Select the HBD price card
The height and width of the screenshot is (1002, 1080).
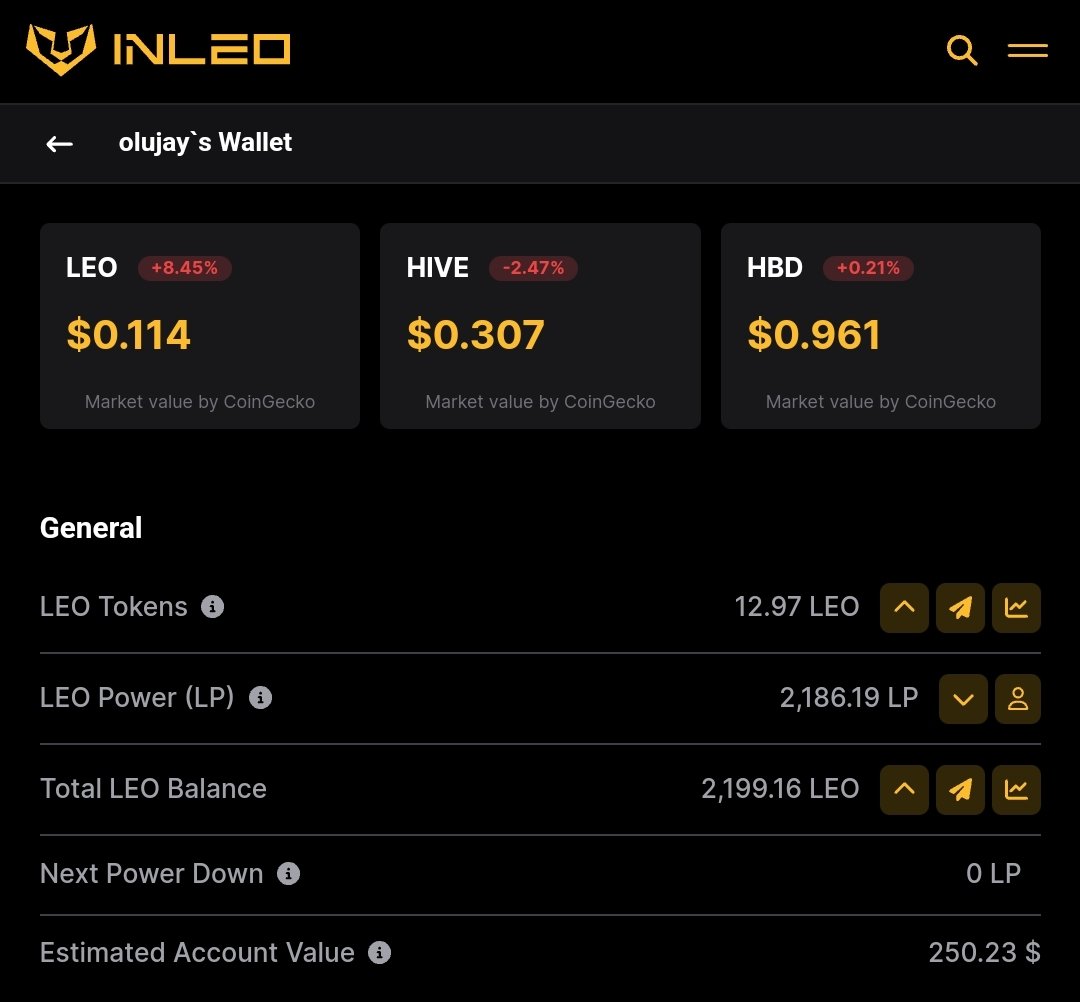(x=880, y=326)
